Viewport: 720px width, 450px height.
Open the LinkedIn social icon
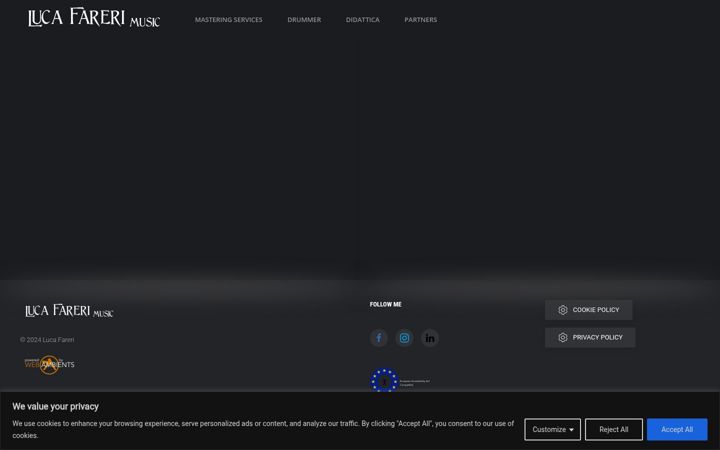[x=430, y=338]
